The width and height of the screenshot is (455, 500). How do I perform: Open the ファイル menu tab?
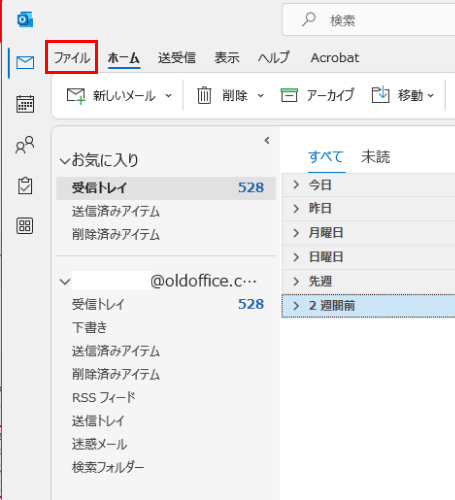pos(72,57)
